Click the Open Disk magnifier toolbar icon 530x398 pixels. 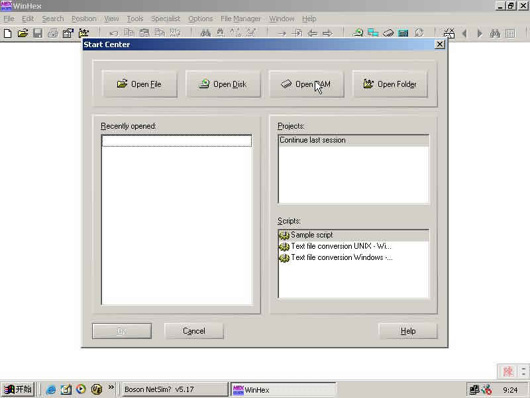tap(358, 33)
